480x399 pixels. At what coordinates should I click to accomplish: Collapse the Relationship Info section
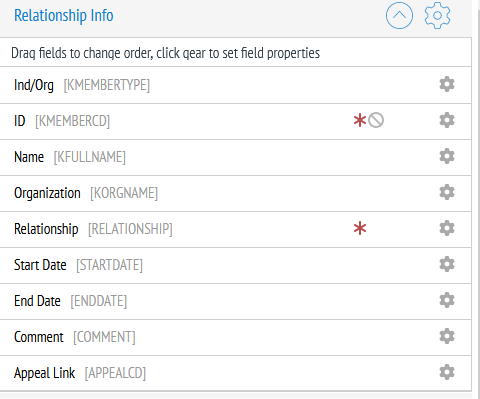pyautogui.click(x=399, y=15)
